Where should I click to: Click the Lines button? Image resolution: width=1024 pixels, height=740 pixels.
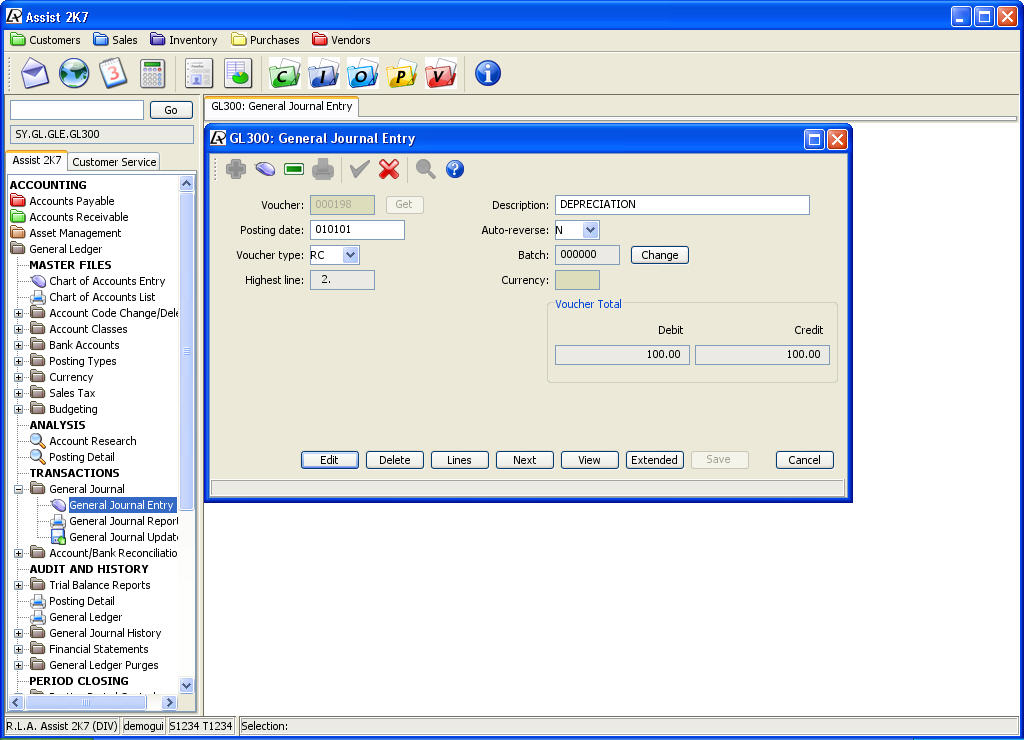(459, 460)
